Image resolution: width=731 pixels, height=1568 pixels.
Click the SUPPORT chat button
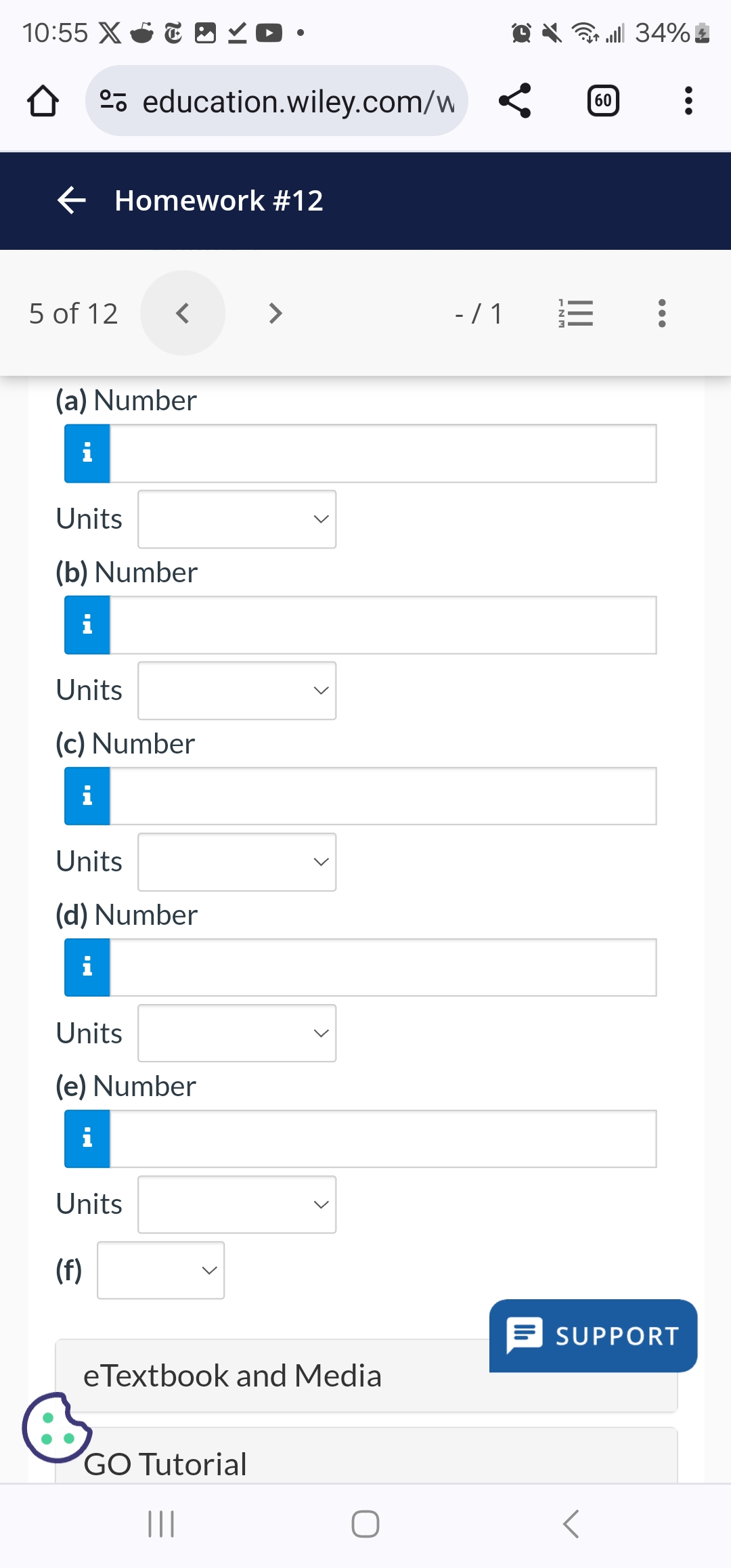(593, 1335)
